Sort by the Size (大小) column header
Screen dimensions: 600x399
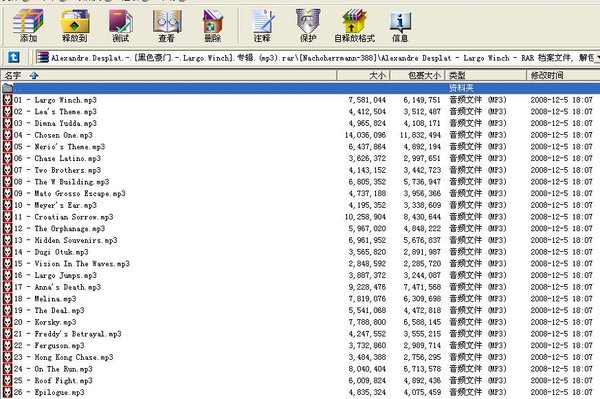pos(363,75)
